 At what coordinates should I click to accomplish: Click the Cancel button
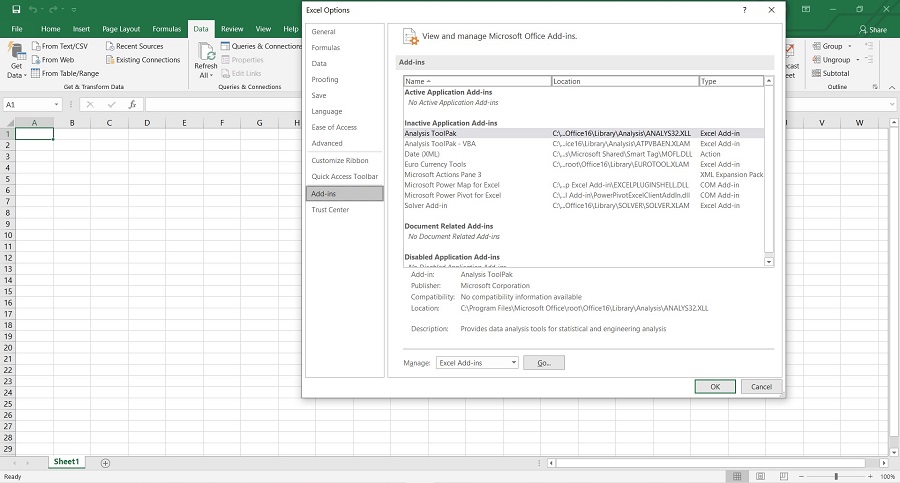(x=761, y=386)
